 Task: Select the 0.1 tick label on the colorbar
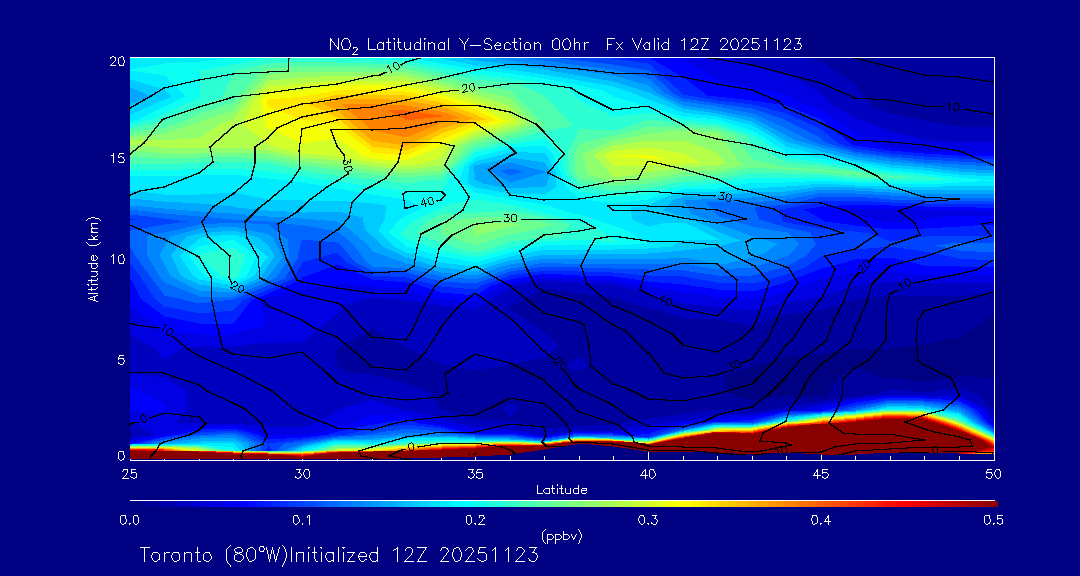click(302, 520)
